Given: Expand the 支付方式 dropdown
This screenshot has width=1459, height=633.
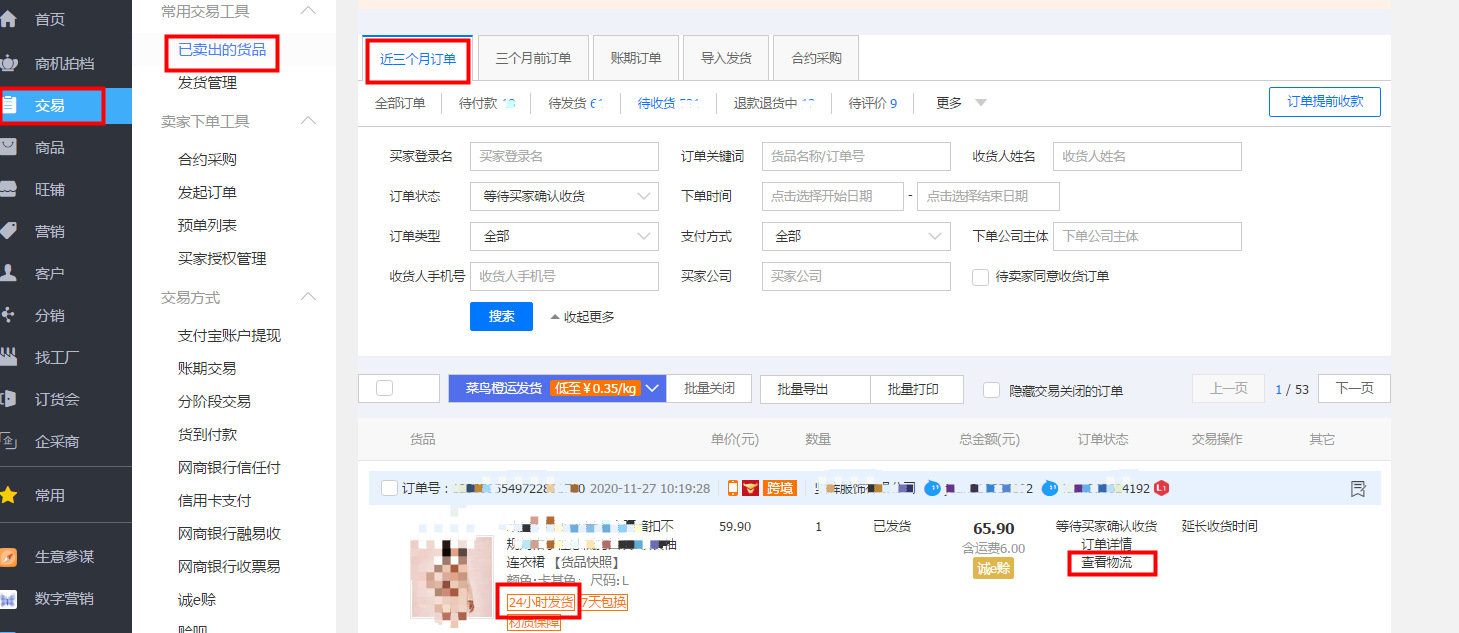Looking at the screenshot, I should point(855,236).
